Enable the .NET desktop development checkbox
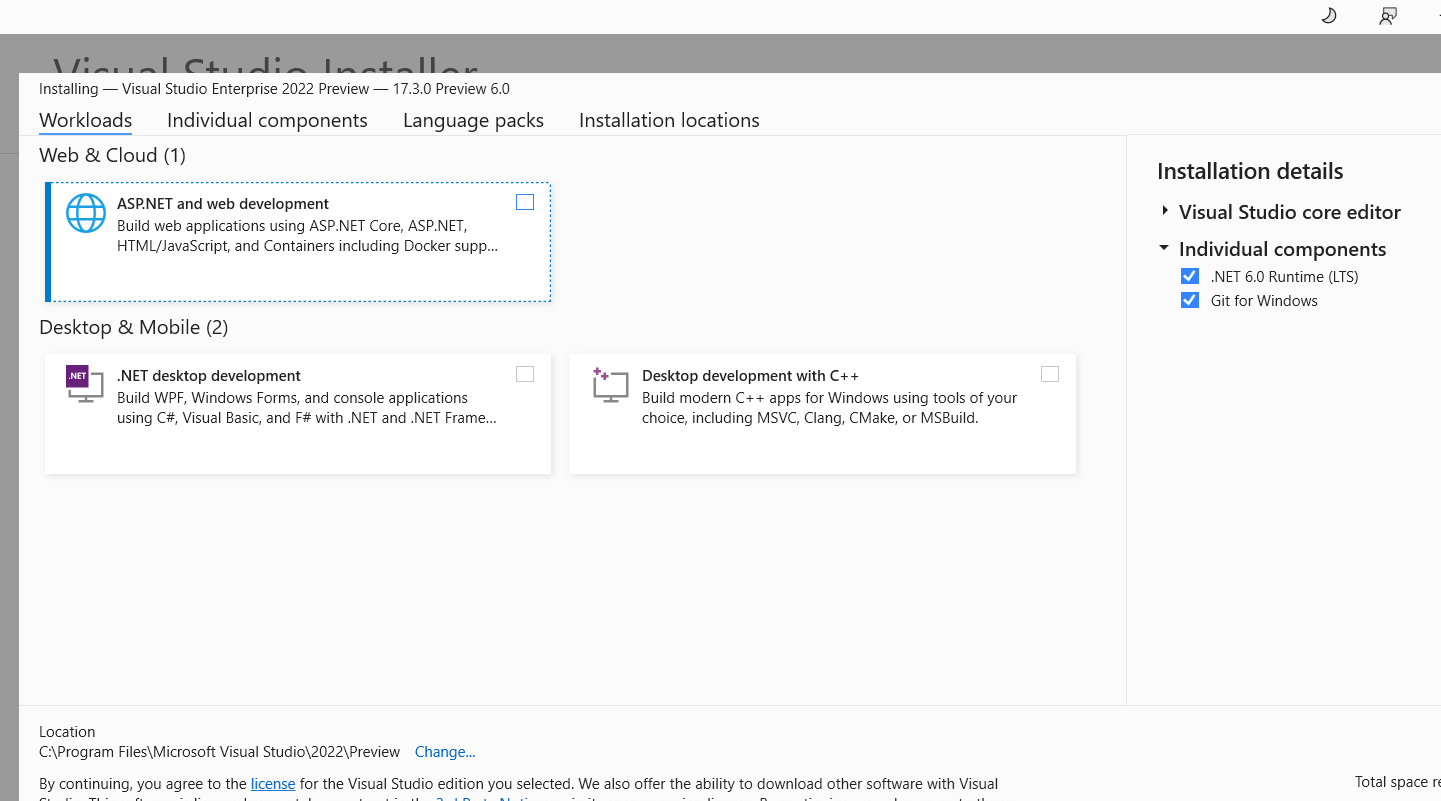The width and height of the screenshot is (1441, 801). 525,373
